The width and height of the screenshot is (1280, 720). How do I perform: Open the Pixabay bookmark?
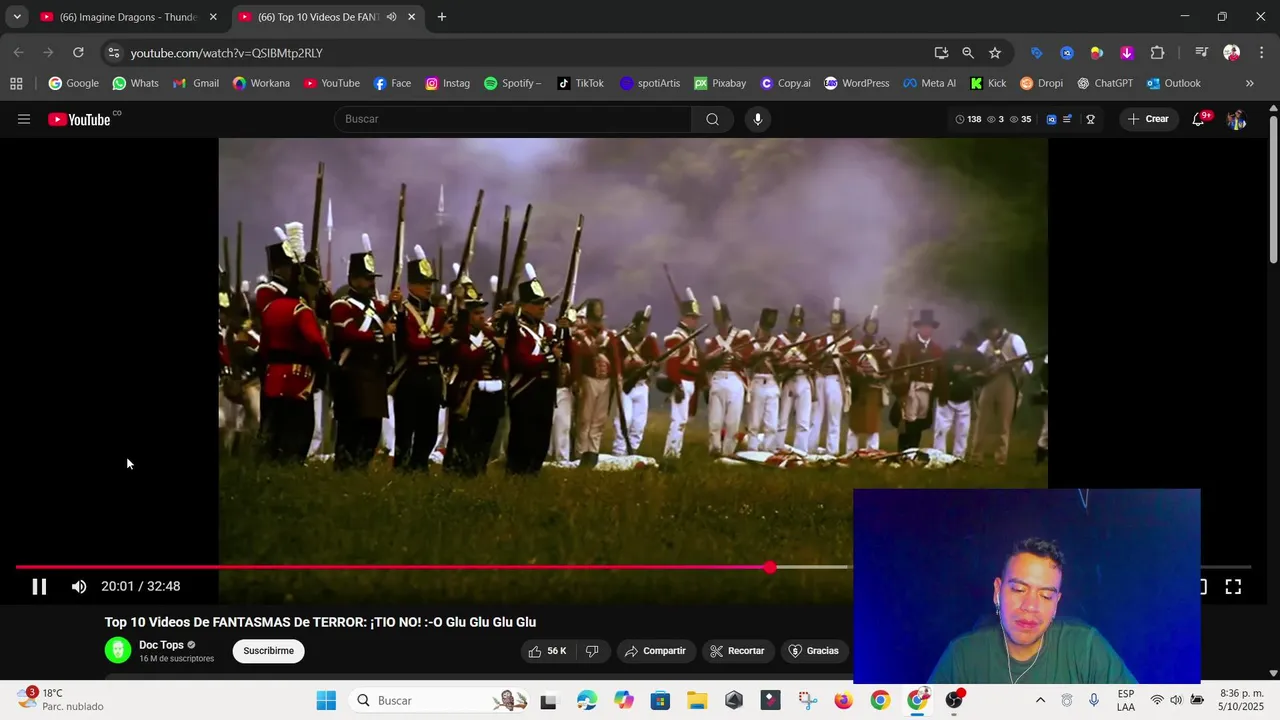[x=721, y=83]
